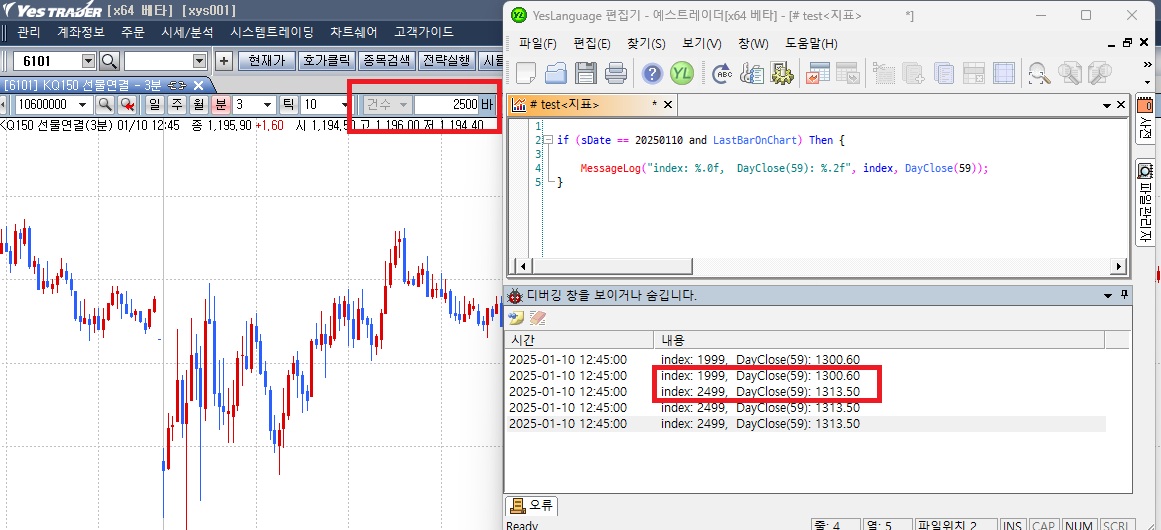Click the Print icon in editor toolbar

616,73
